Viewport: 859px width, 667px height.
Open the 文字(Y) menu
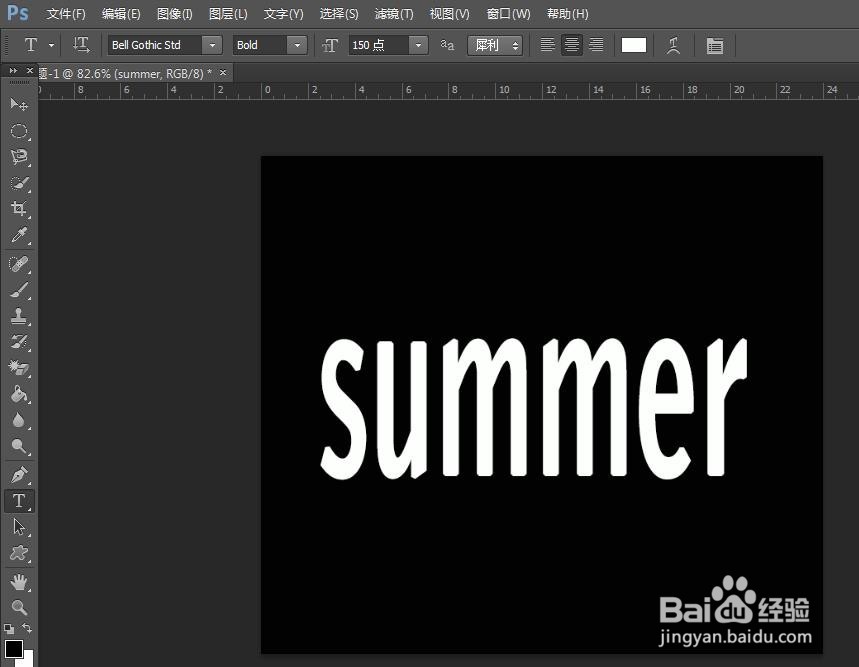[x=283, y=14]
